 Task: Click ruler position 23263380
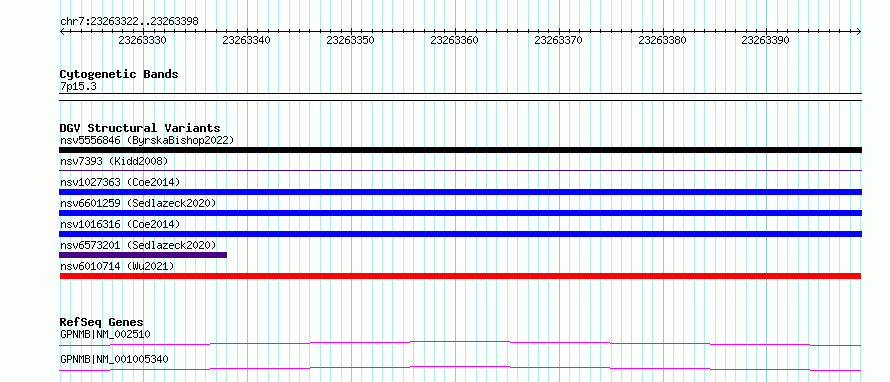pyautogui.click(x=662, y=41)
